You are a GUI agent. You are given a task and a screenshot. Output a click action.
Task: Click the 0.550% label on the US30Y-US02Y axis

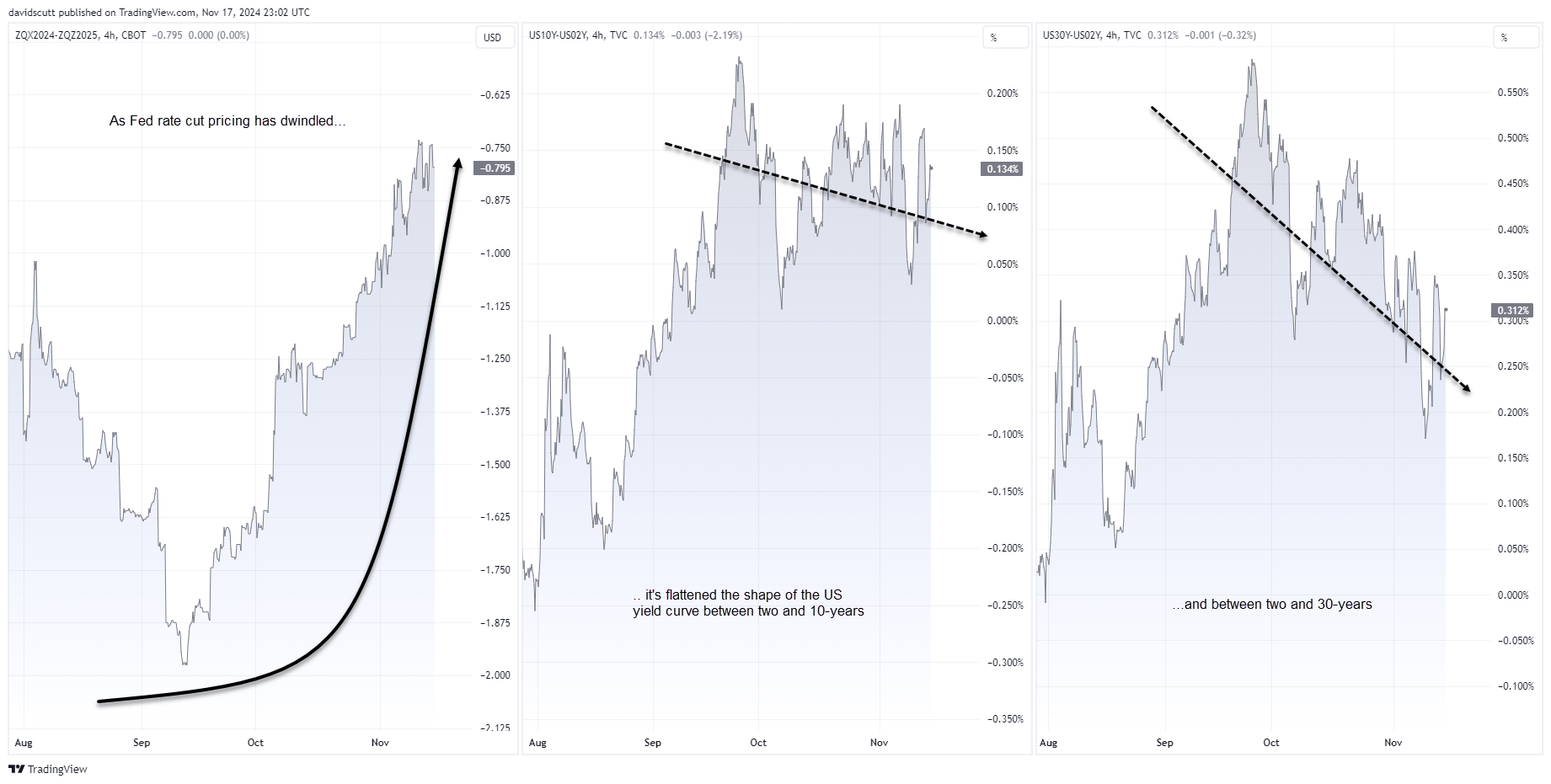pyautogui.click(x=1513, y=93)
